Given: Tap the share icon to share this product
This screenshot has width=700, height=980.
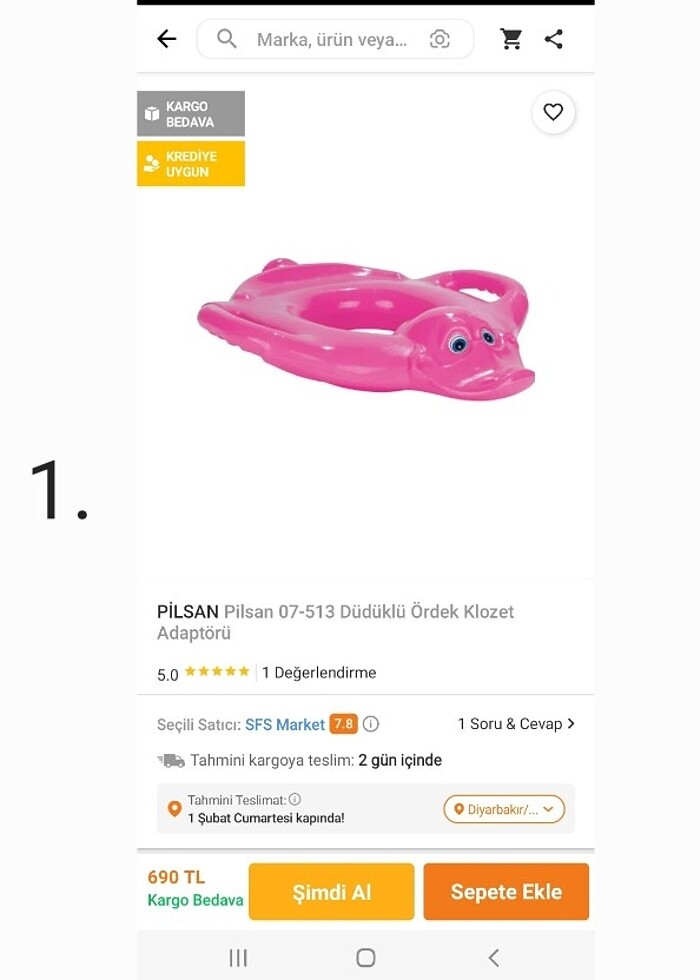Looking at the screenshot, I should 555,38.
